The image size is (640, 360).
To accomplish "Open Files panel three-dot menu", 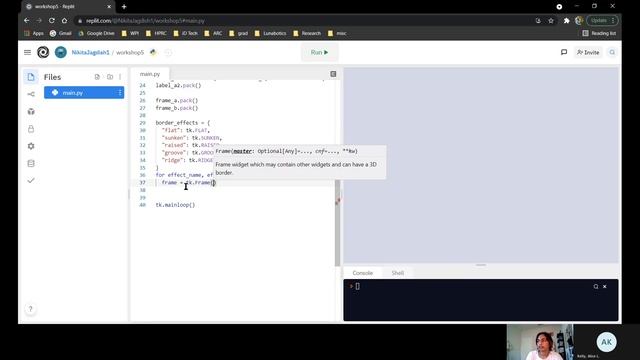I will (120, 77).
